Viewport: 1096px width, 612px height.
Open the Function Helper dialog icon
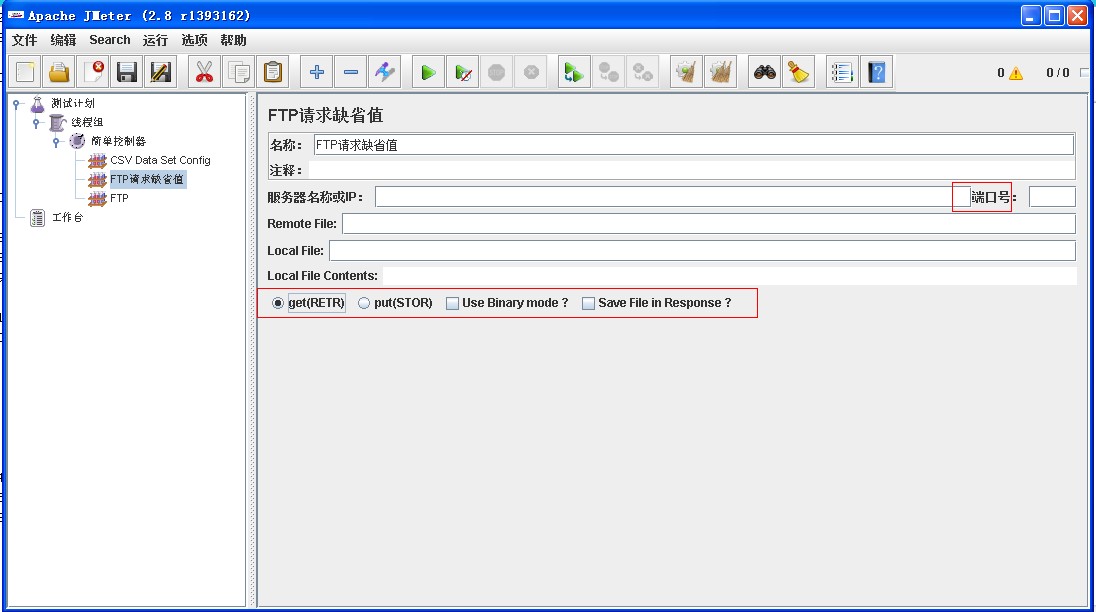(842, 72)
